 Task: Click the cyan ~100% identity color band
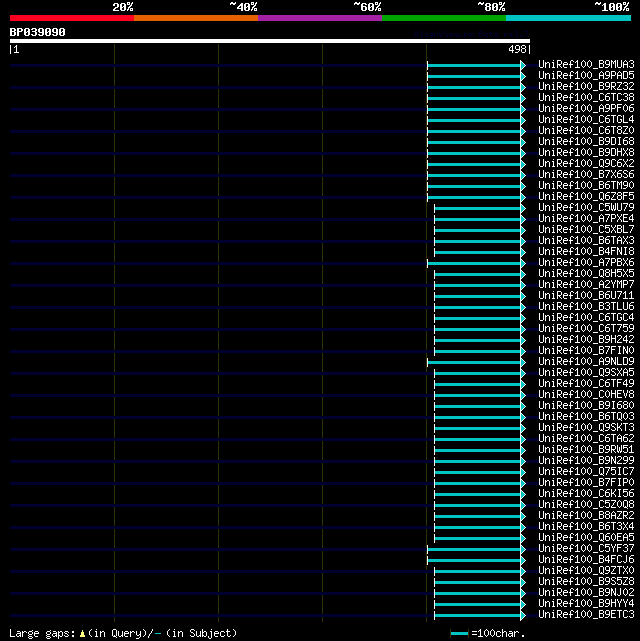(568, 18)
